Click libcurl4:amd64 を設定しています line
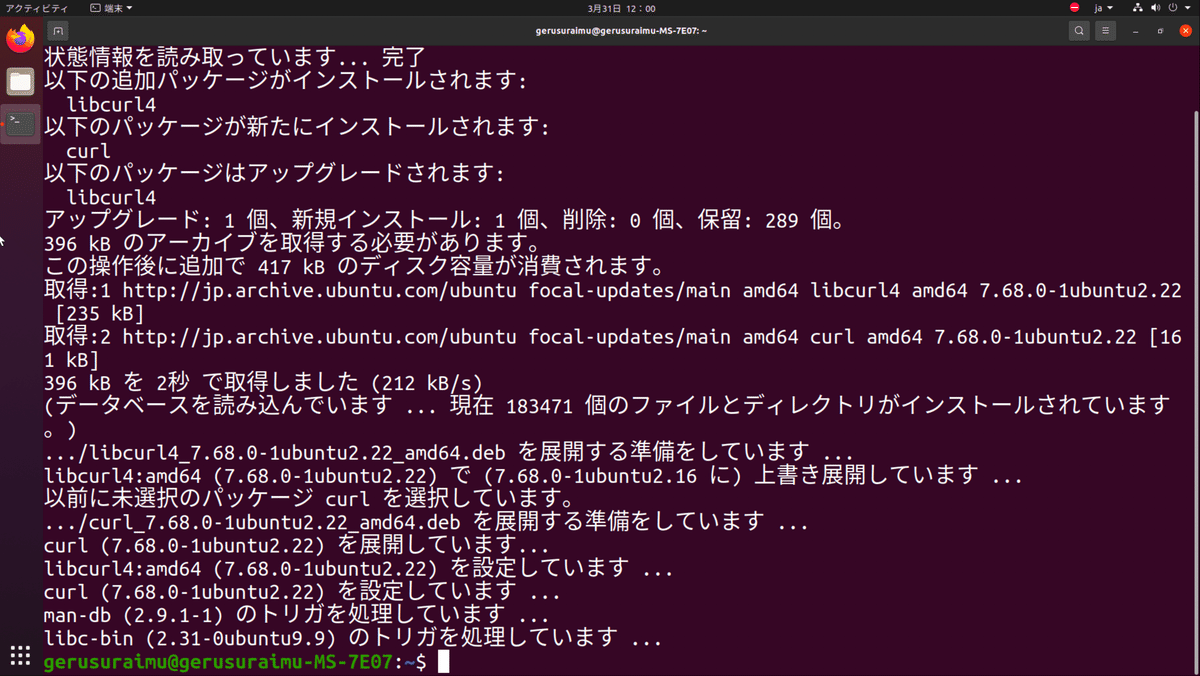1200x676 pixels. pos(359,570)
